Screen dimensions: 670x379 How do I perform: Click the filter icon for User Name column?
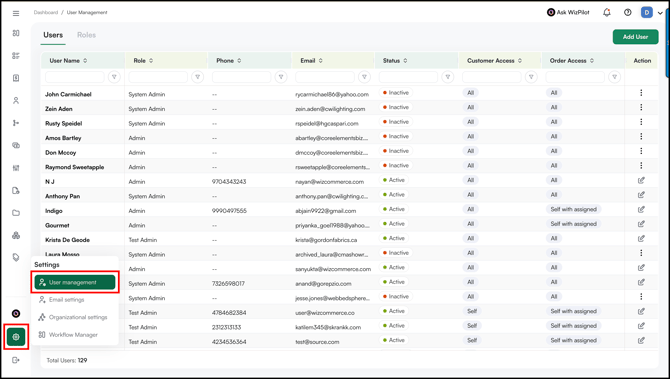tap(114, 77)
